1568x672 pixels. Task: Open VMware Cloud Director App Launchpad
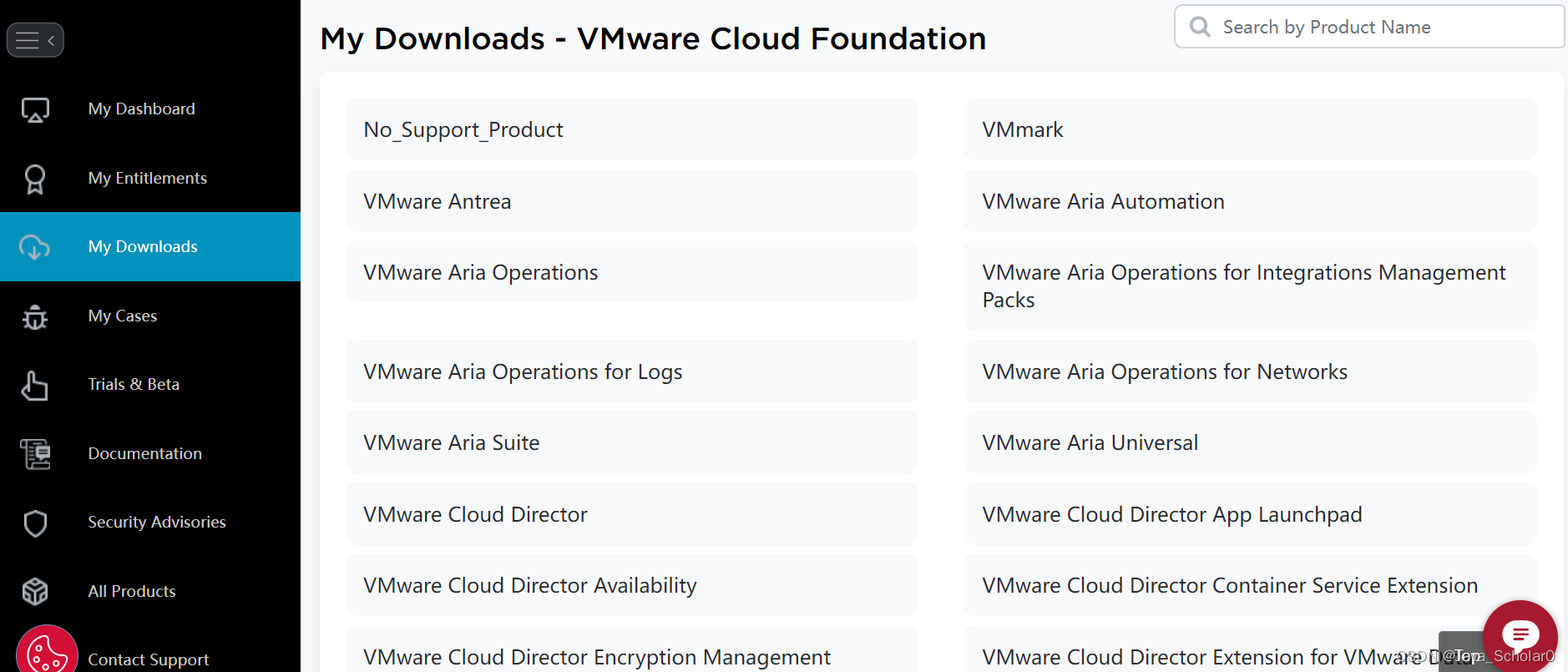[x=1250, y=514]
